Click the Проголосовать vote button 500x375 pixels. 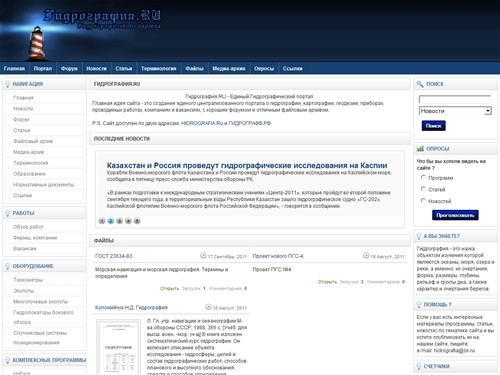coord(455,215)
